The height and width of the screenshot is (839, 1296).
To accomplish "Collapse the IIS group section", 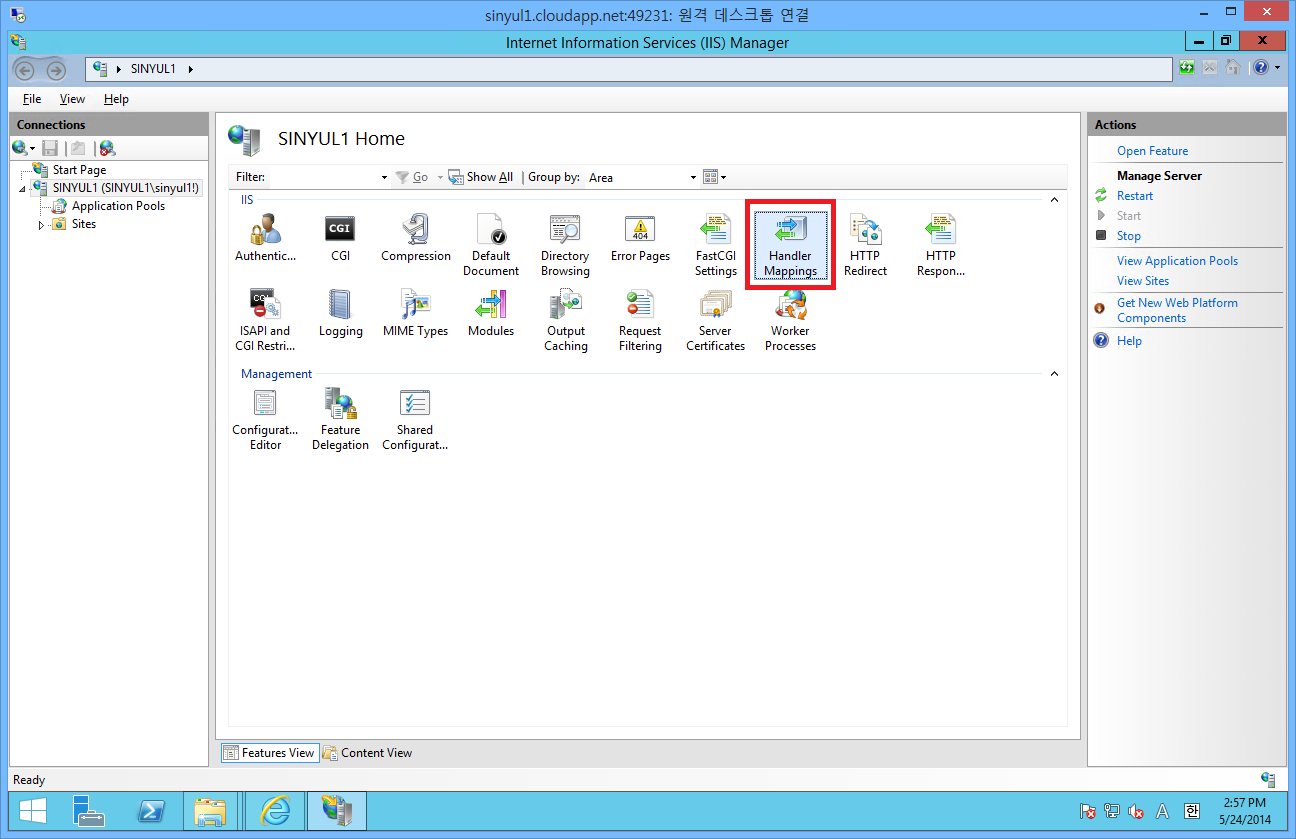I will coord(1054,200).
